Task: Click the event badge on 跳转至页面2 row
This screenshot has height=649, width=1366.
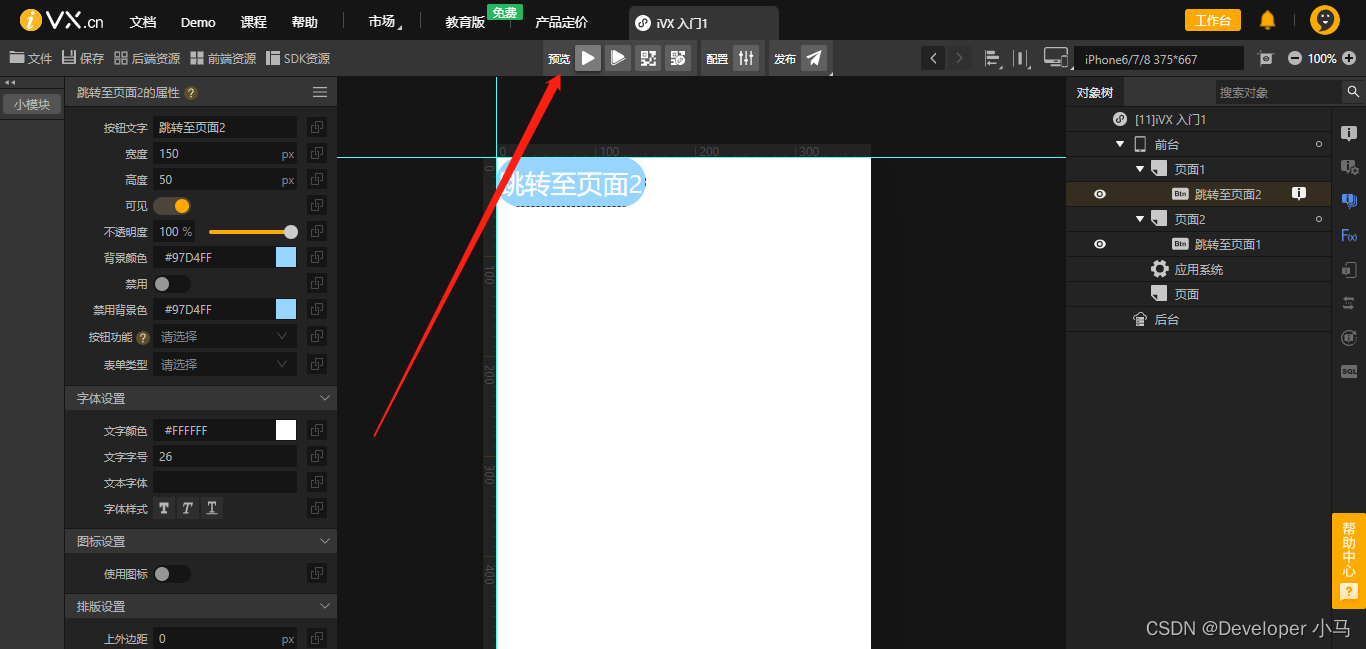Action: click(x=1299, y=194)
